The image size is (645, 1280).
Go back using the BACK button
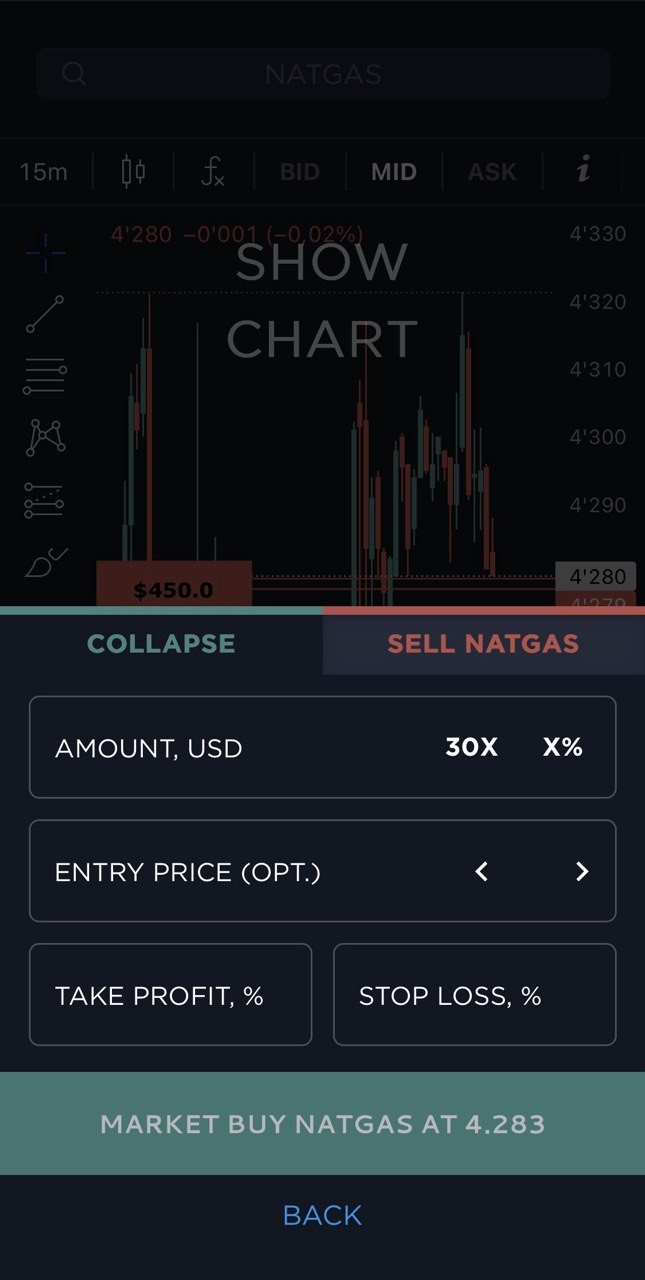coord(322,1214)
